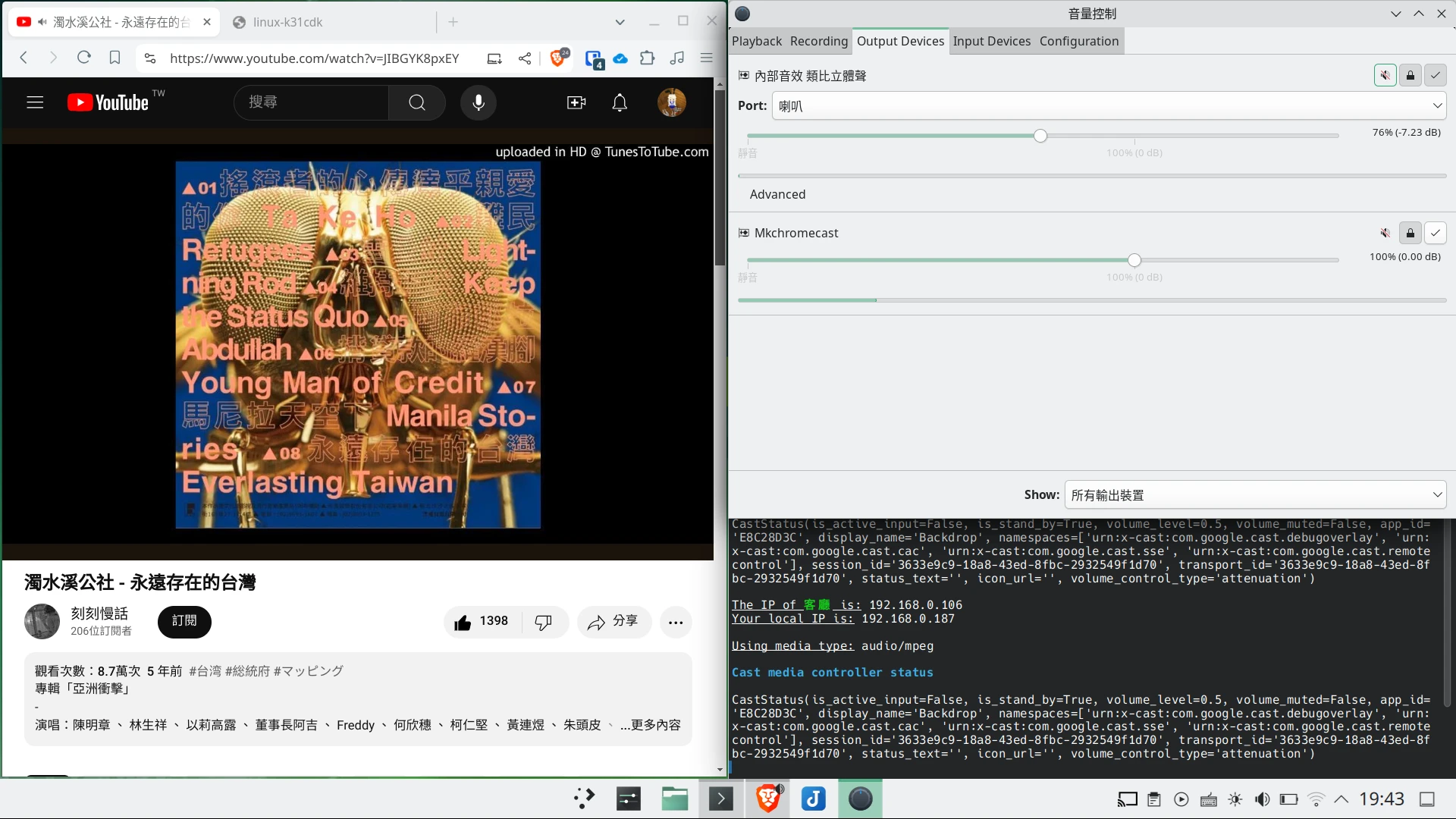Toggle mute for 內部音效 類比立體聲 device
Screen dimensions: 1456x819
click(1385, 75)
